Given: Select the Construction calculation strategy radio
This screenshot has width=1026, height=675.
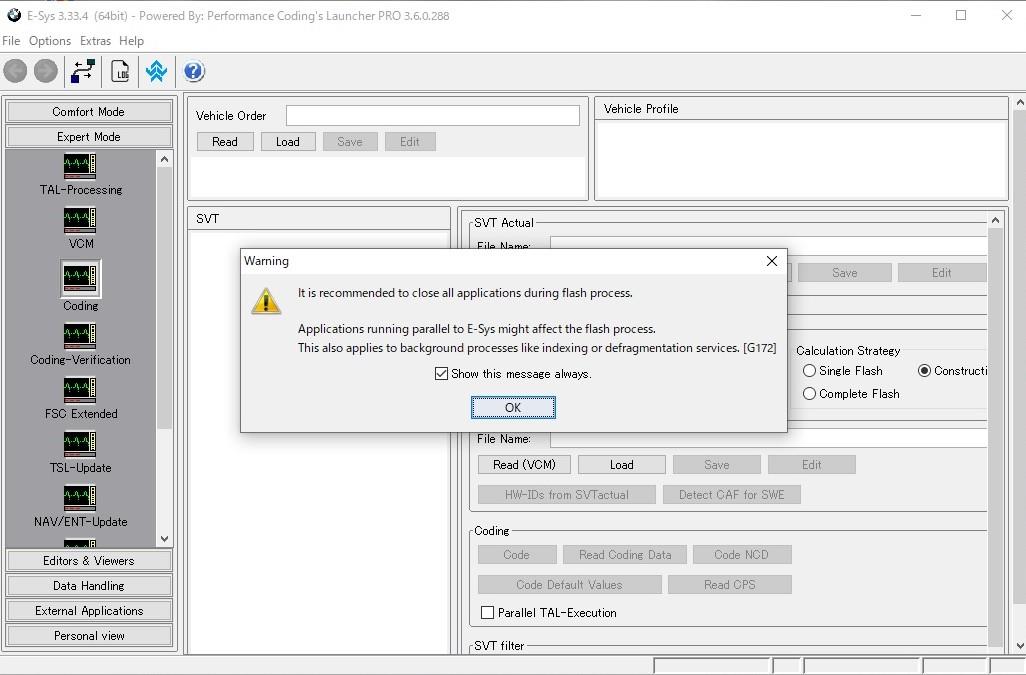Looking at the screenshot, I should (925, 371).
